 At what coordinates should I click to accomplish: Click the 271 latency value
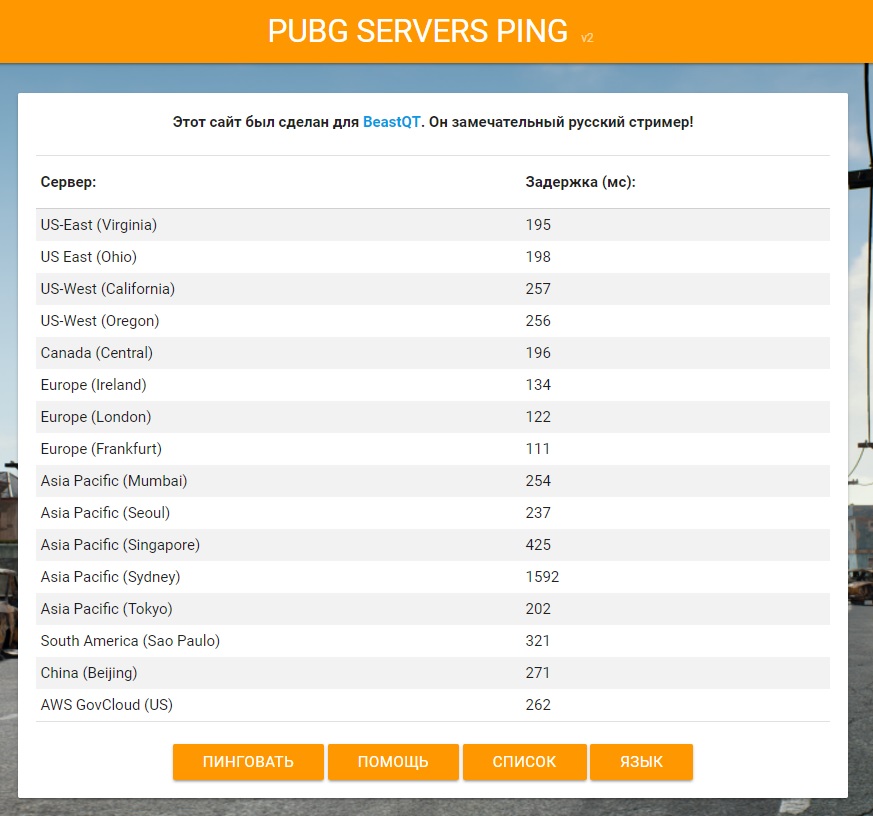coord(538,673)
